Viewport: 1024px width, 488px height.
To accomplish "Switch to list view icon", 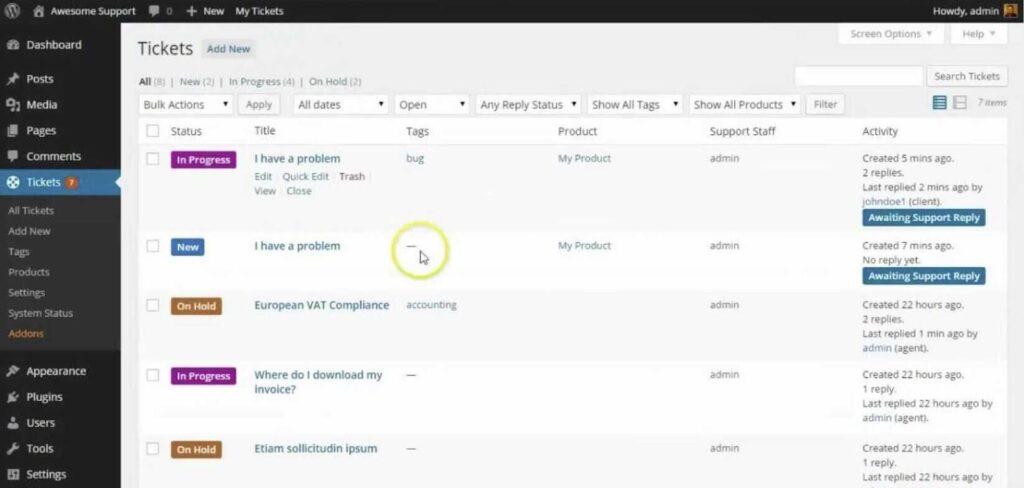I will [939, 103].
